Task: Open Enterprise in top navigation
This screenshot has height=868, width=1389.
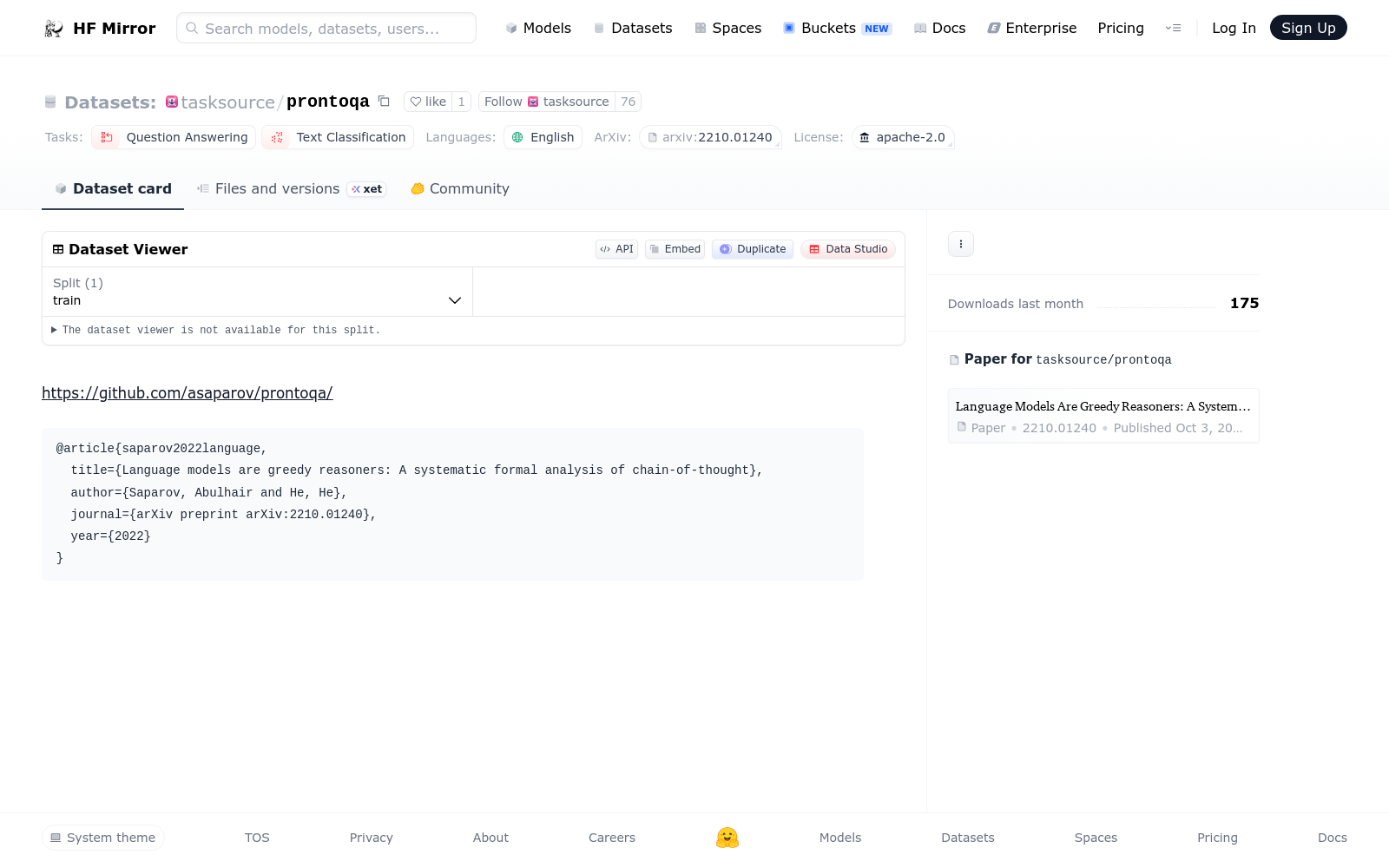Action: (1032, 29)
